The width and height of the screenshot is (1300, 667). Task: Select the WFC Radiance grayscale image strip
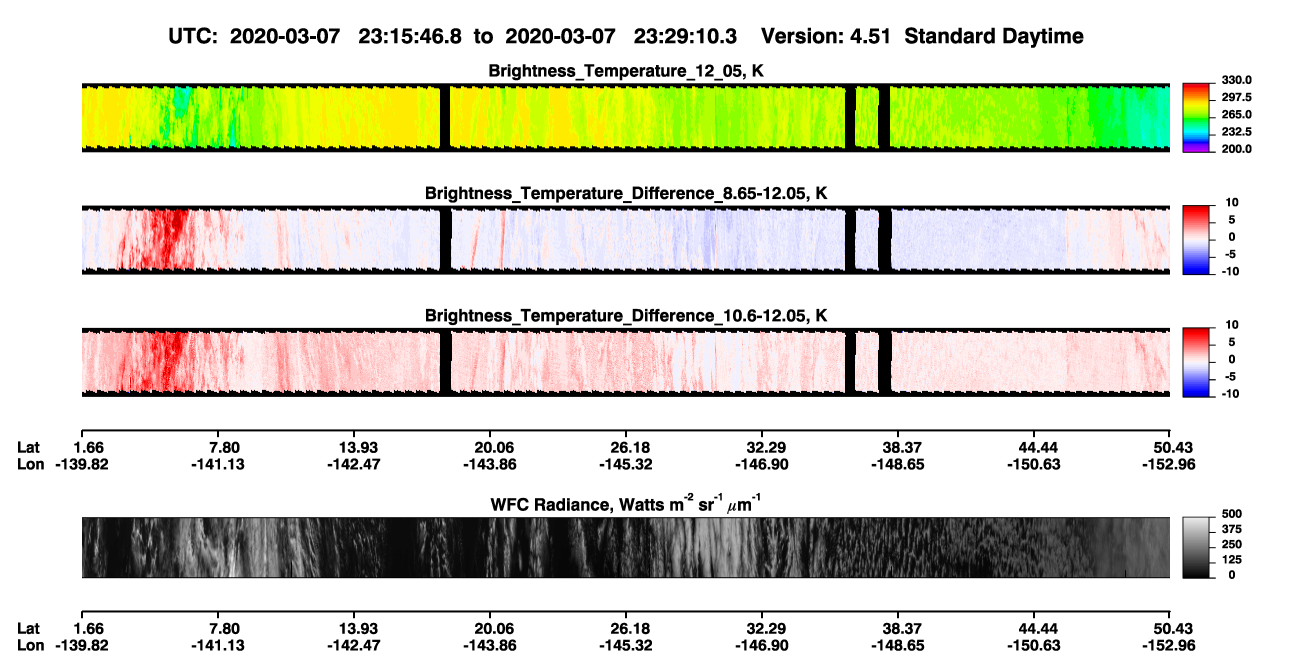coord(625,547)
